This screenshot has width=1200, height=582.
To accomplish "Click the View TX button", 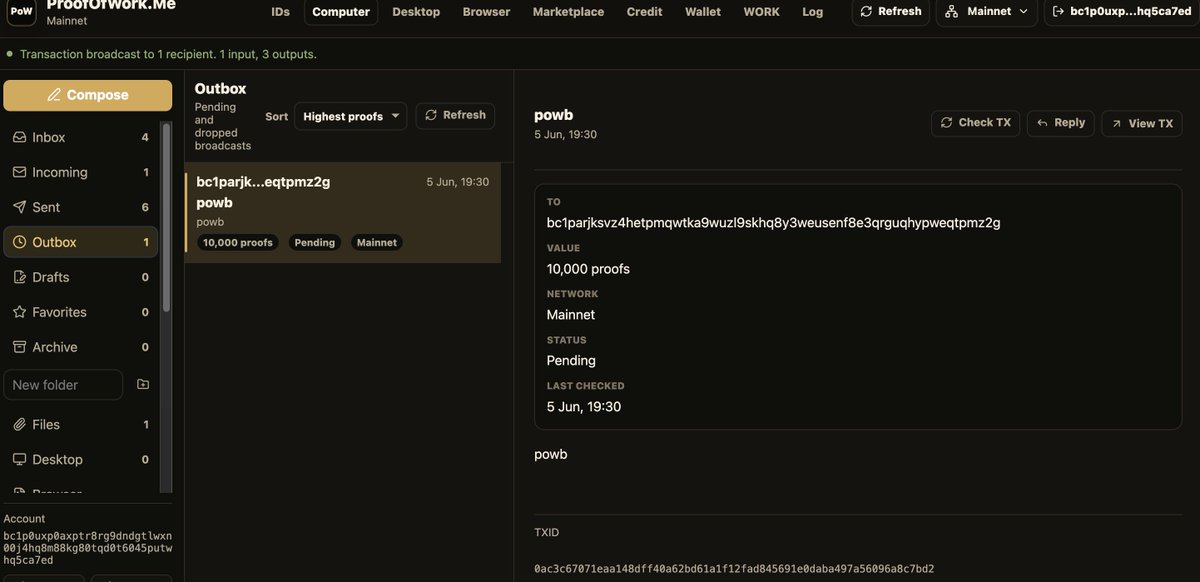I will pyautogui.click(x=1141, y=123).
